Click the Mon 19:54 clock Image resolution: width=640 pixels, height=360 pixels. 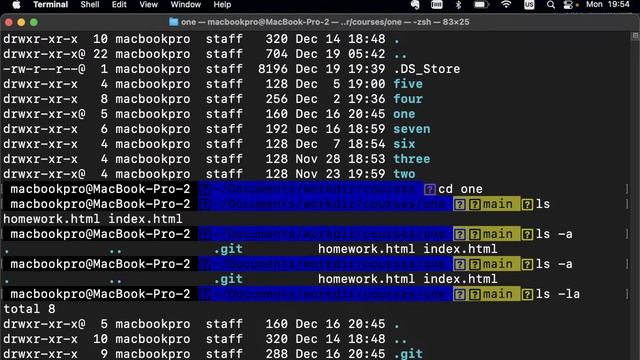coord(607,4)
